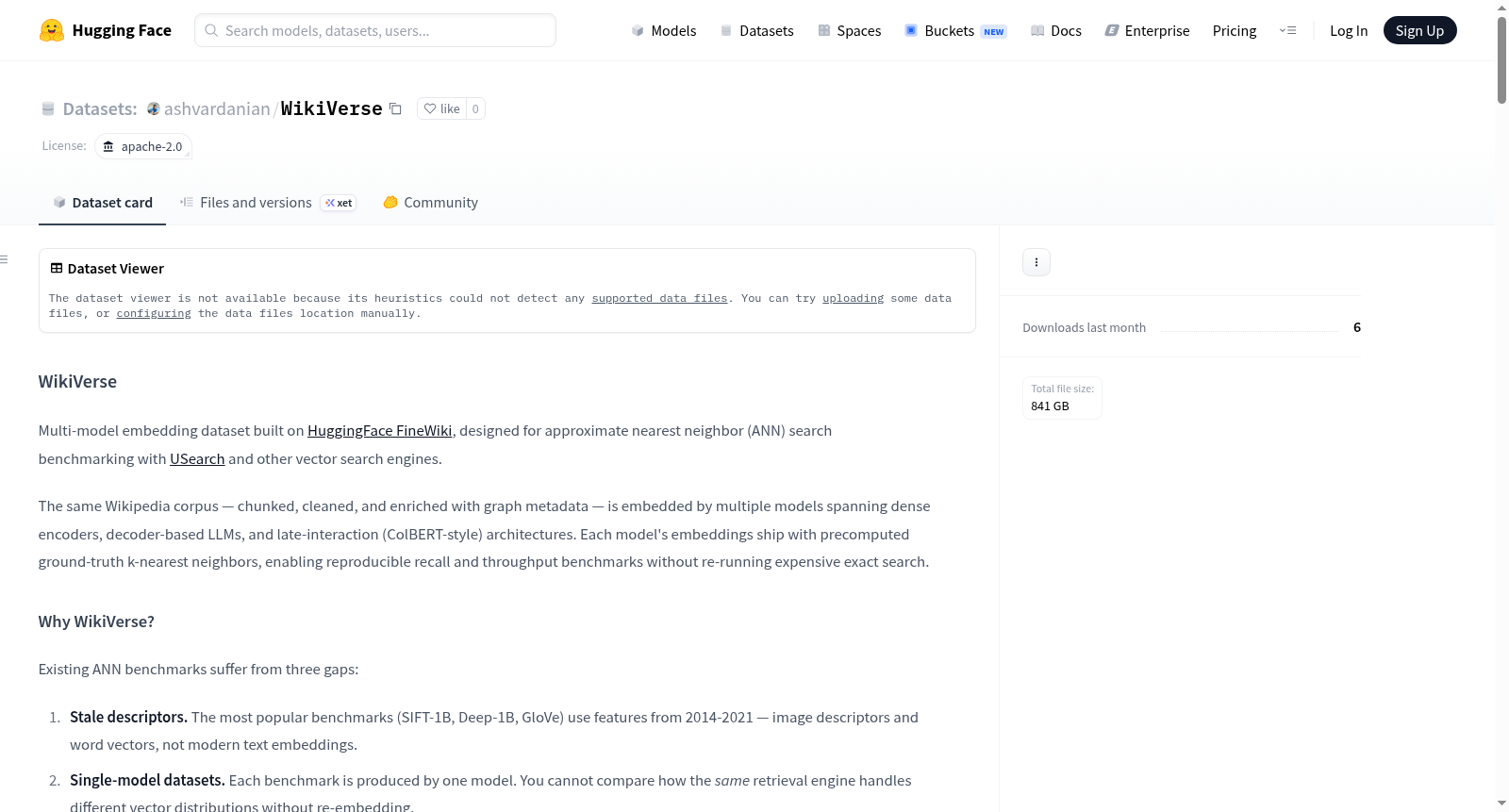
Task: Open the WikiVerse dataset title link
Action: (x=332, y=108)
